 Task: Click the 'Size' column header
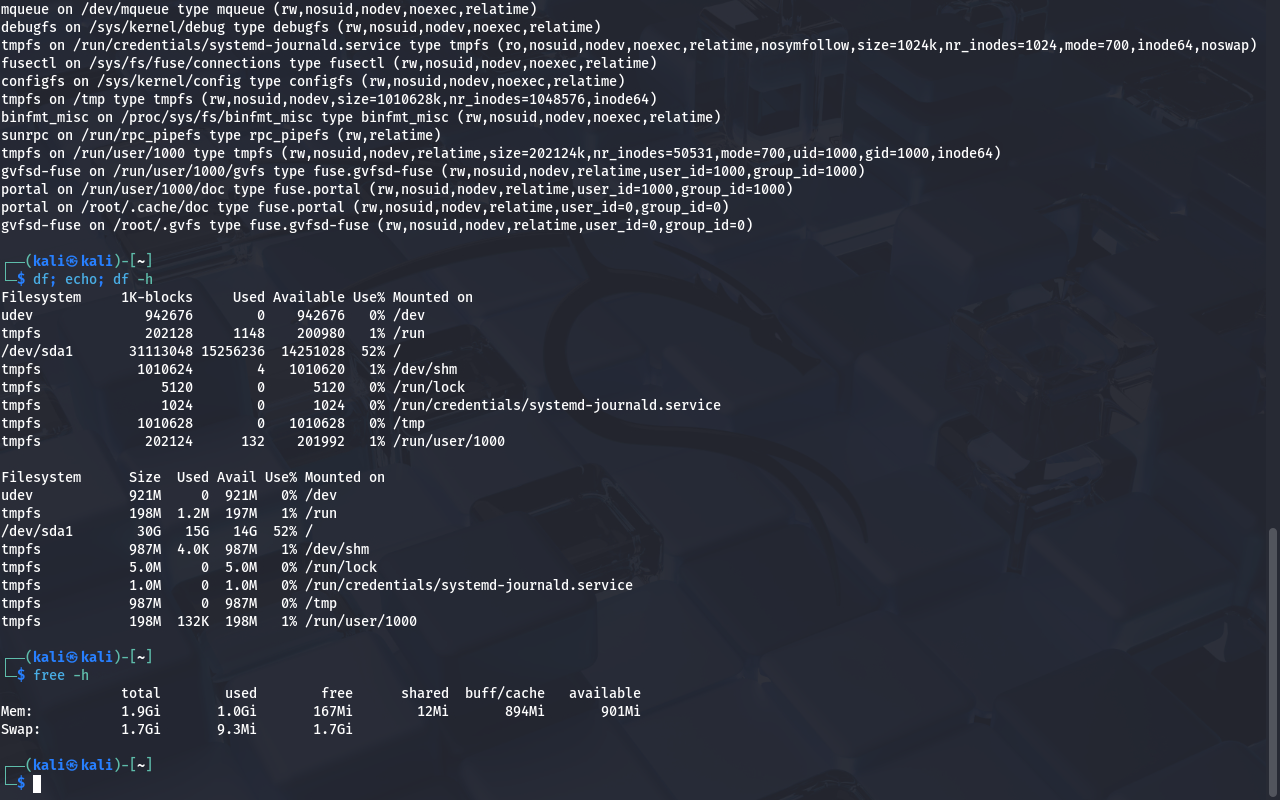point(145,477)
